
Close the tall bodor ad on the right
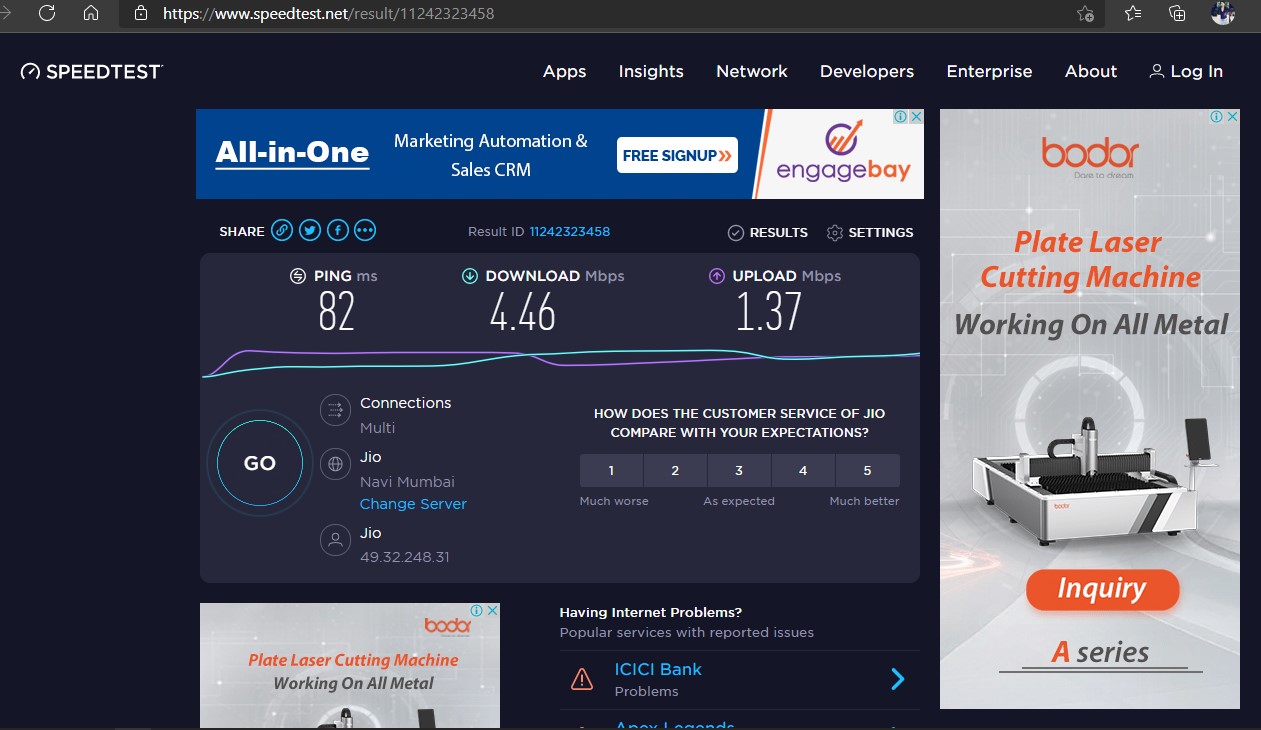point(1231,117)
